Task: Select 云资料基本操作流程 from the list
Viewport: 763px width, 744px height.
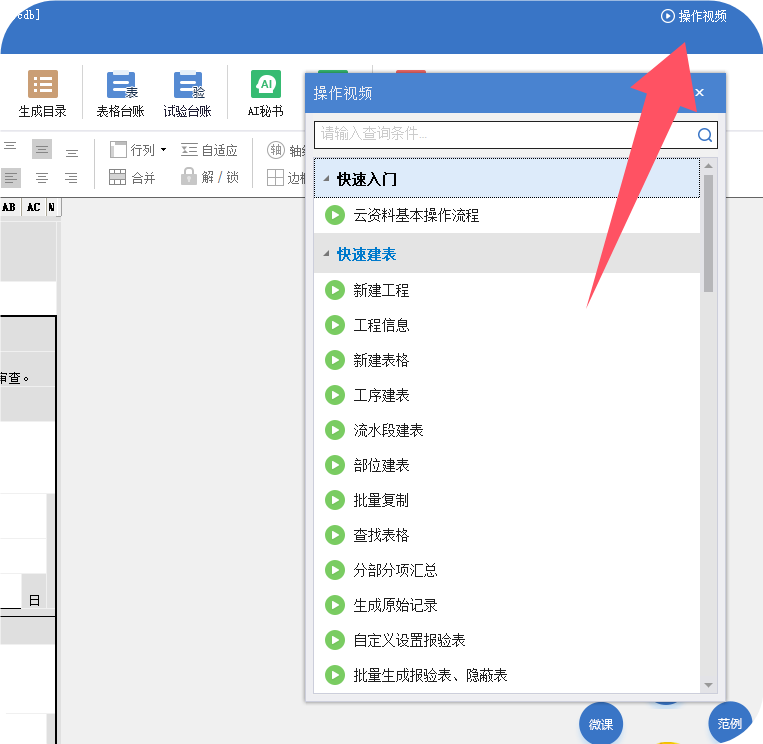Action: (x=415, y=215)
